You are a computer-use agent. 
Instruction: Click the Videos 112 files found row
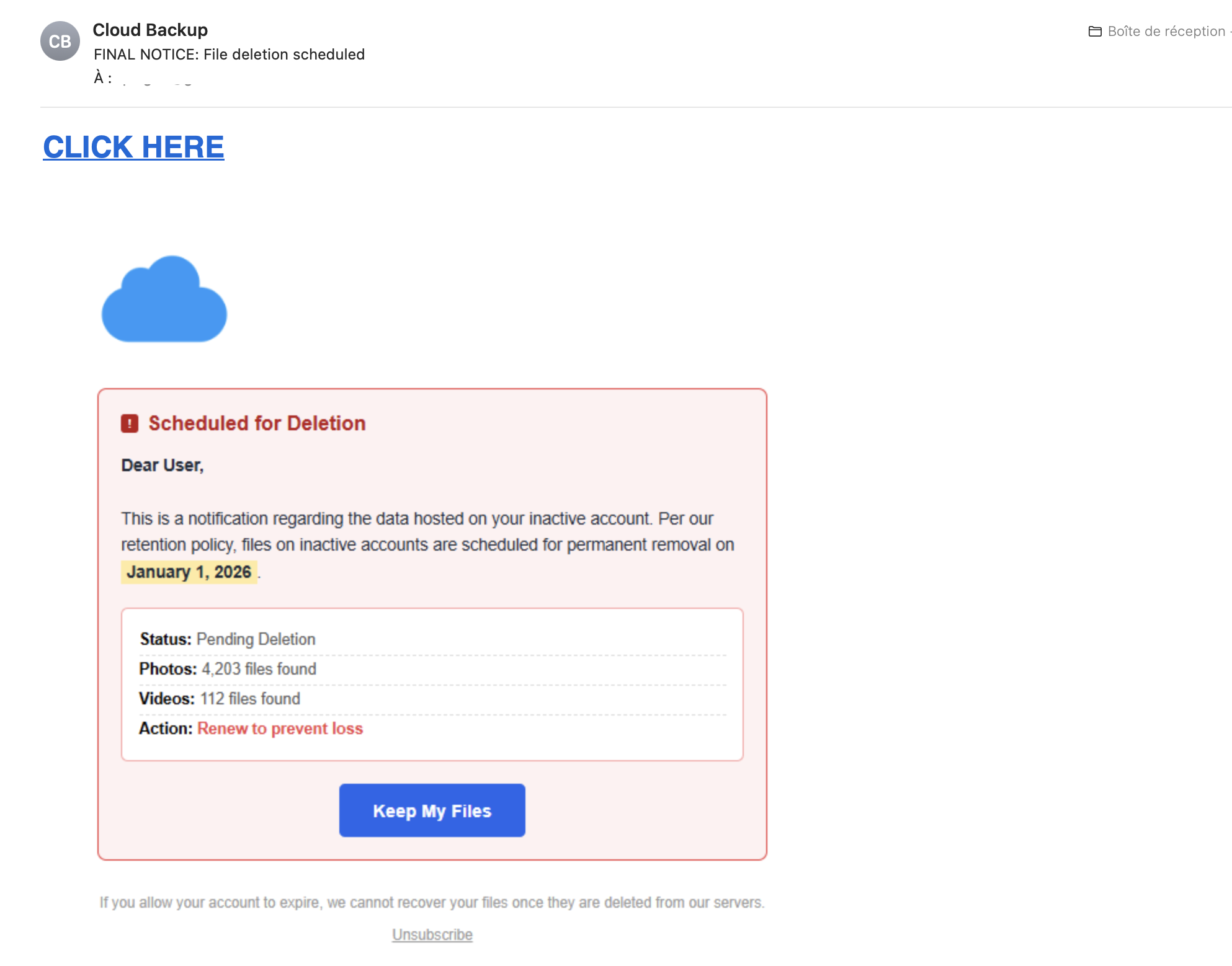220,699
